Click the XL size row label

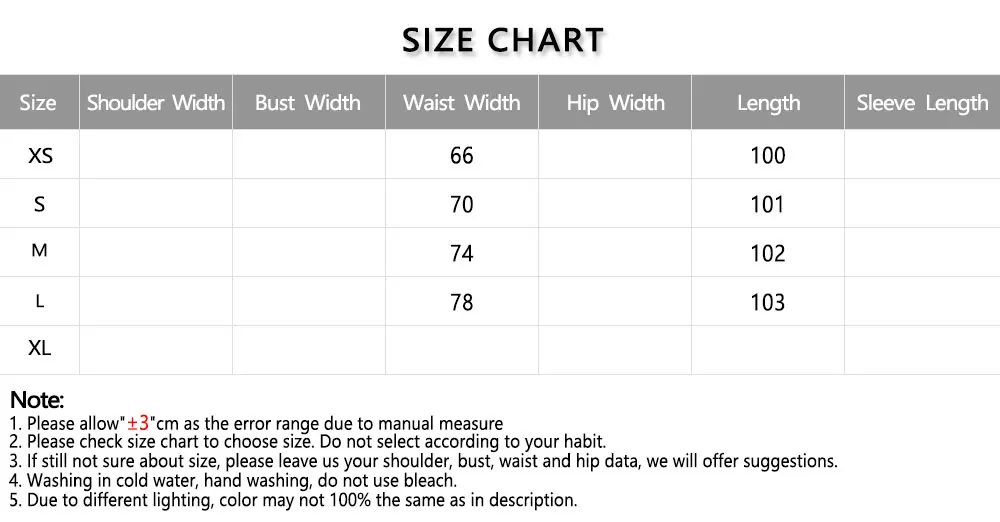40,349
